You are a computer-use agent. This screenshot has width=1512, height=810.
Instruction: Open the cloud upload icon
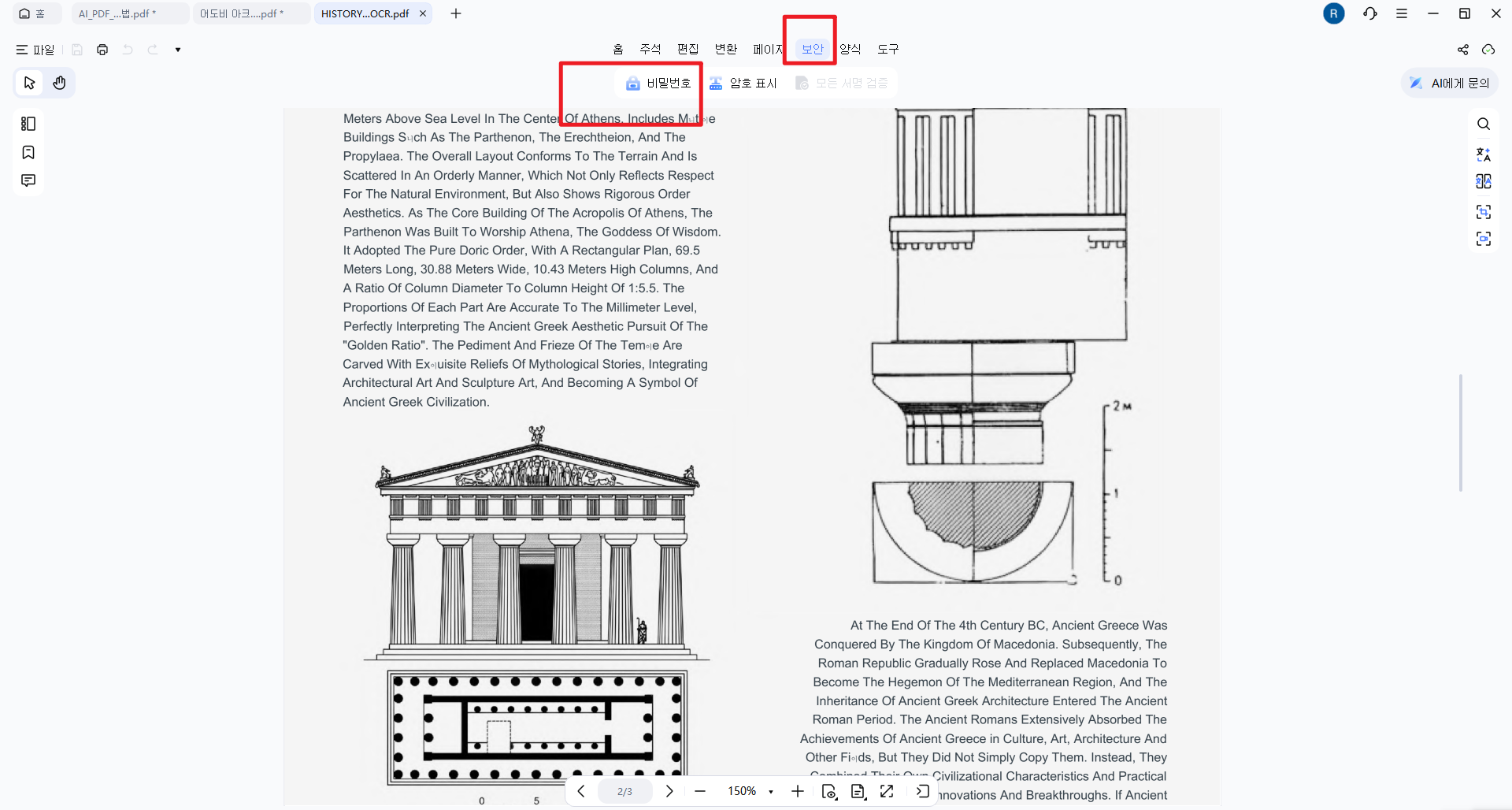point(1488,50)
